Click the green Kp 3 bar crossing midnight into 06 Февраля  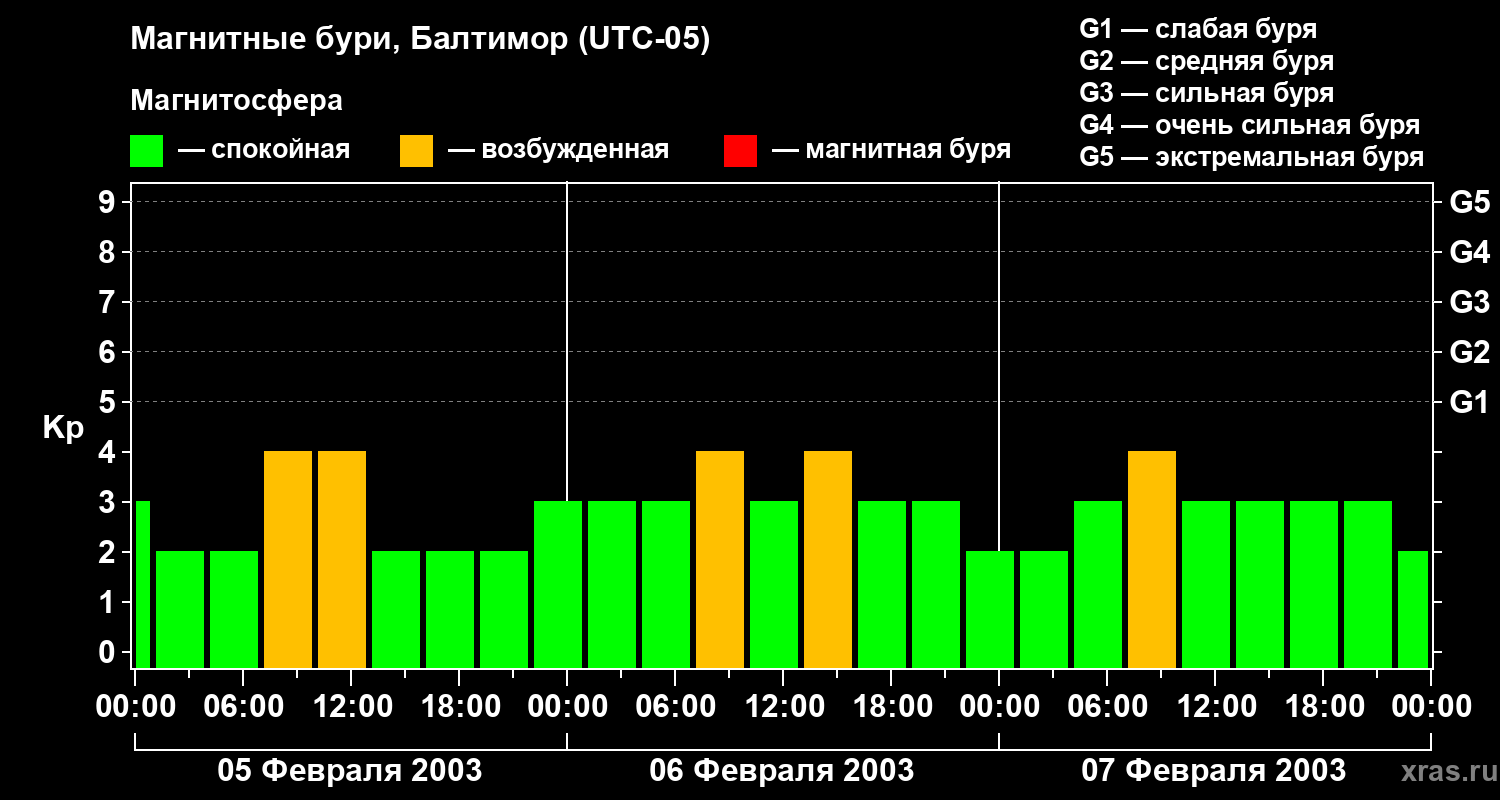pyautogui.click(x=558, y=584)
